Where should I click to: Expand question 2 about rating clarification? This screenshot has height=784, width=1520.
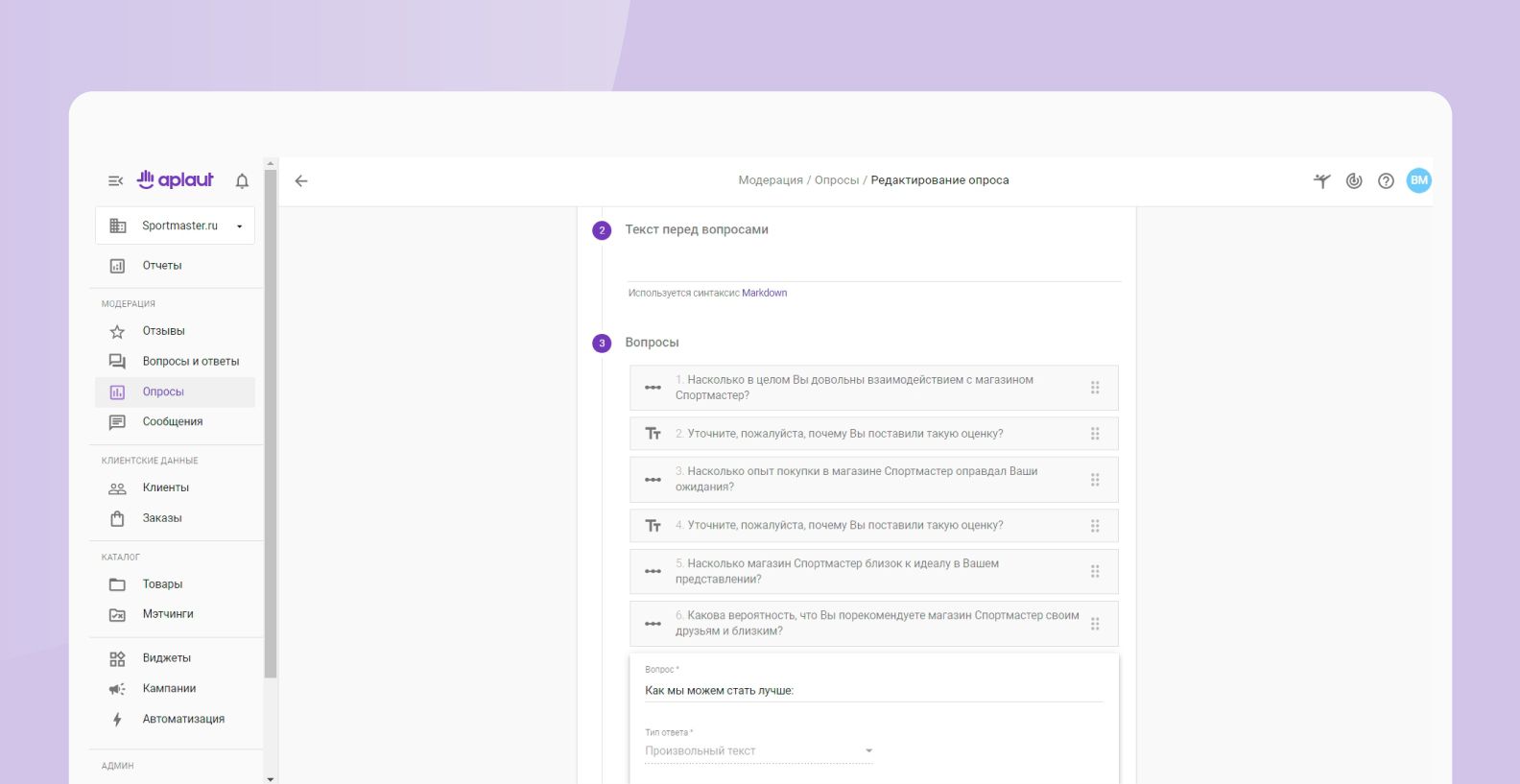[844, 434]
